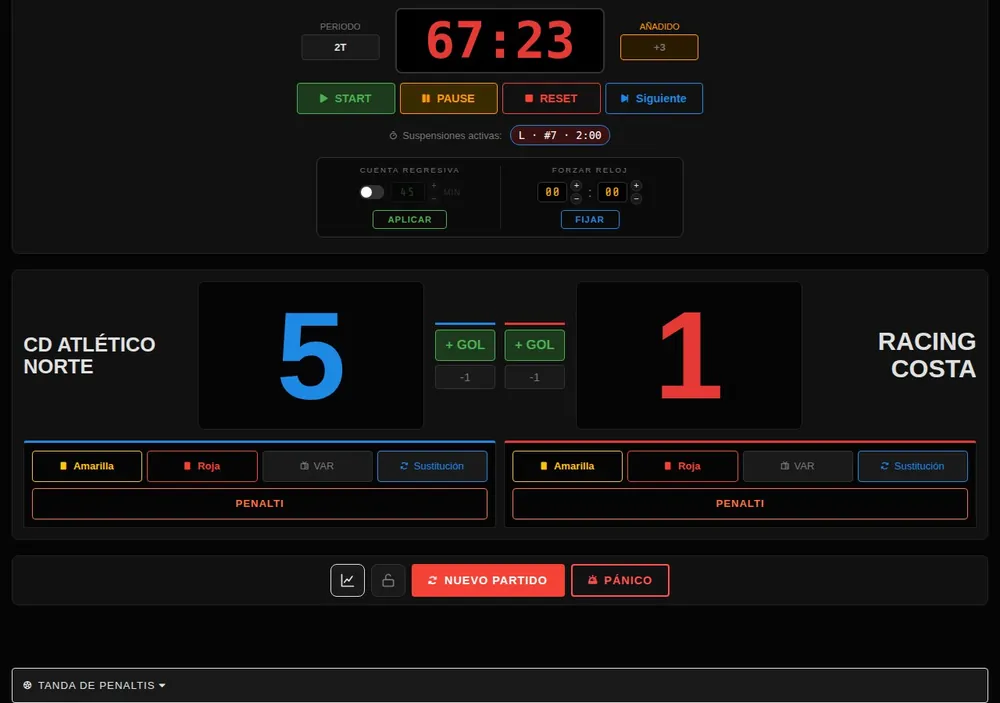The height and width of the screenshot is (703, 1000).
Task: Click FIJAR to set the forced clock
Action: click(x=590, y=219)
